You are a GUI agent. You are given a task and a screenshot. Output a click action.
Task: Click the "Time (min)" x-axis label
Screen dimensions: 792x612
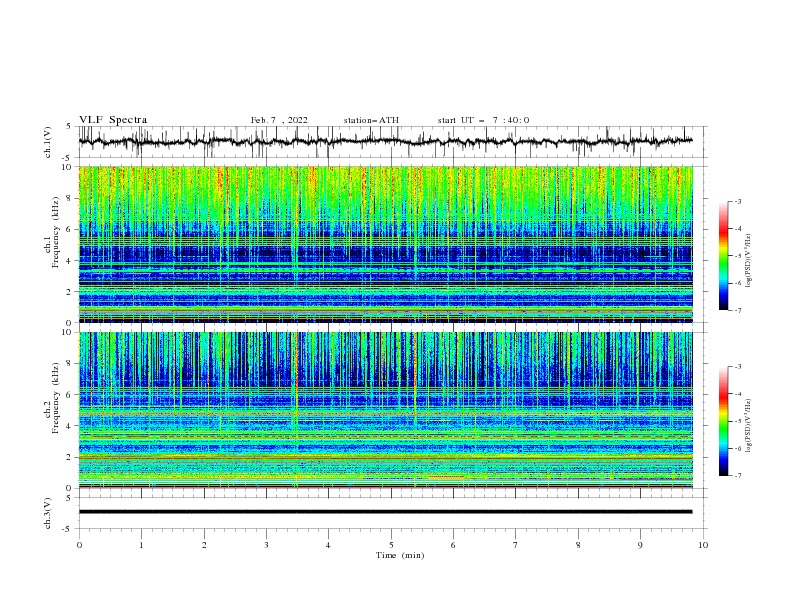tap(400, 555)
